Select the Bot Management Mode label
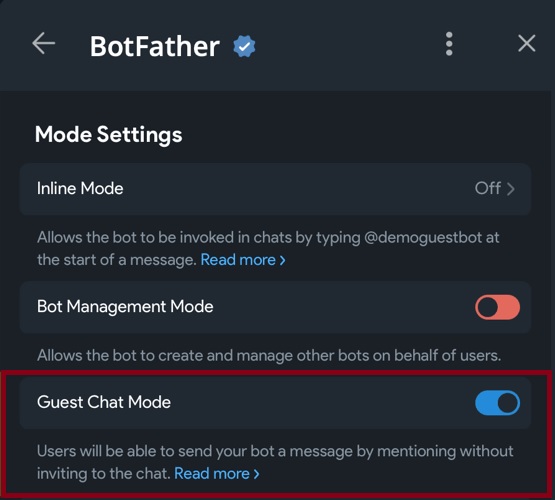 [x=125, y=306]
